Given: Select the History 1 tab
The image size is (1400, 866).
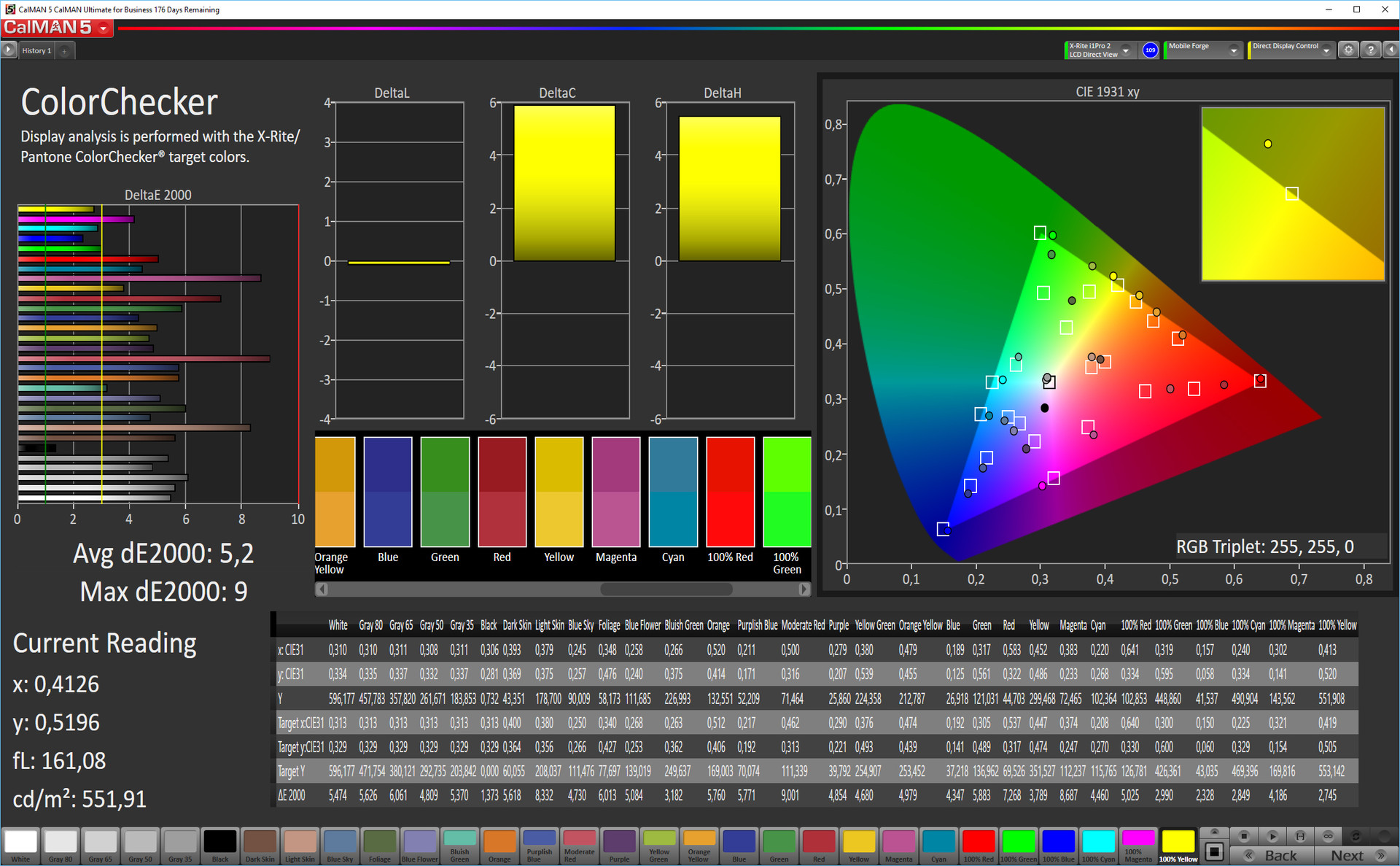Looking at the screenshot, I should 36,50.
